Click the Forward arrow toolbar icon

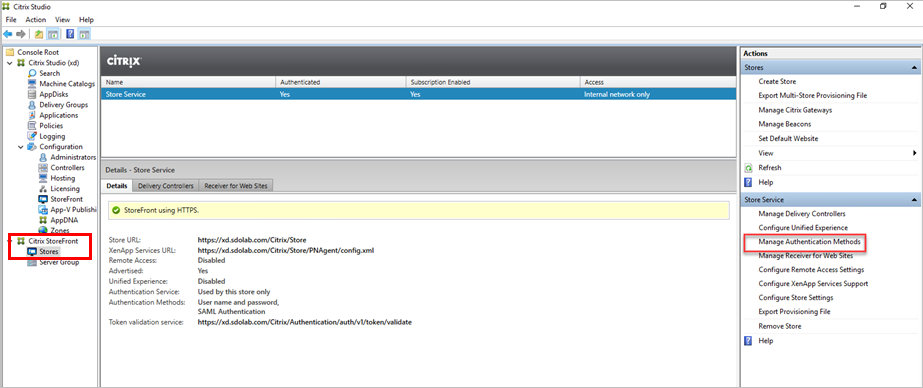pos(21,34)
